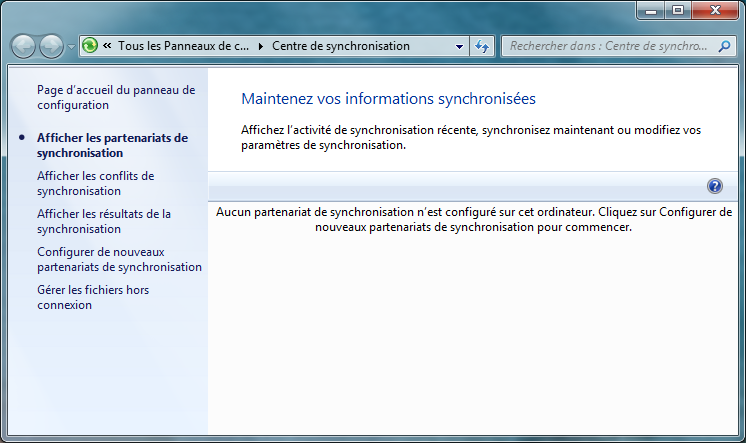Maximize the Sync Center window
Image resolution: width=746 pixels, height=443 pixels.
(x=678, y=10)
